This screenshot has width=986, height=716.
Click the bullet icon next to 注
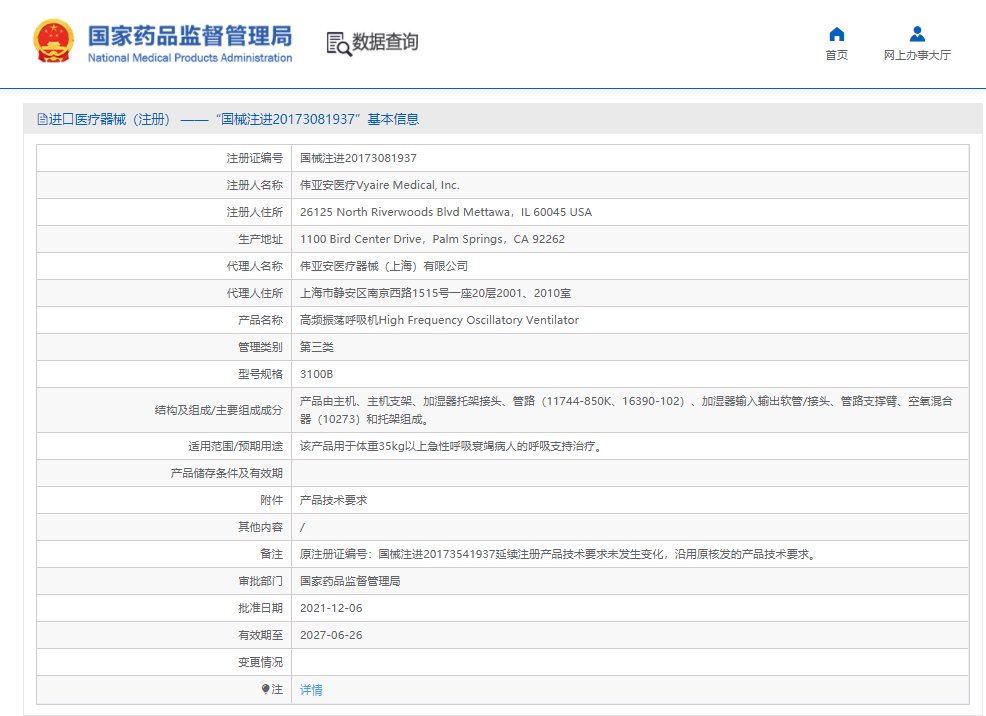tap(266, 689)
